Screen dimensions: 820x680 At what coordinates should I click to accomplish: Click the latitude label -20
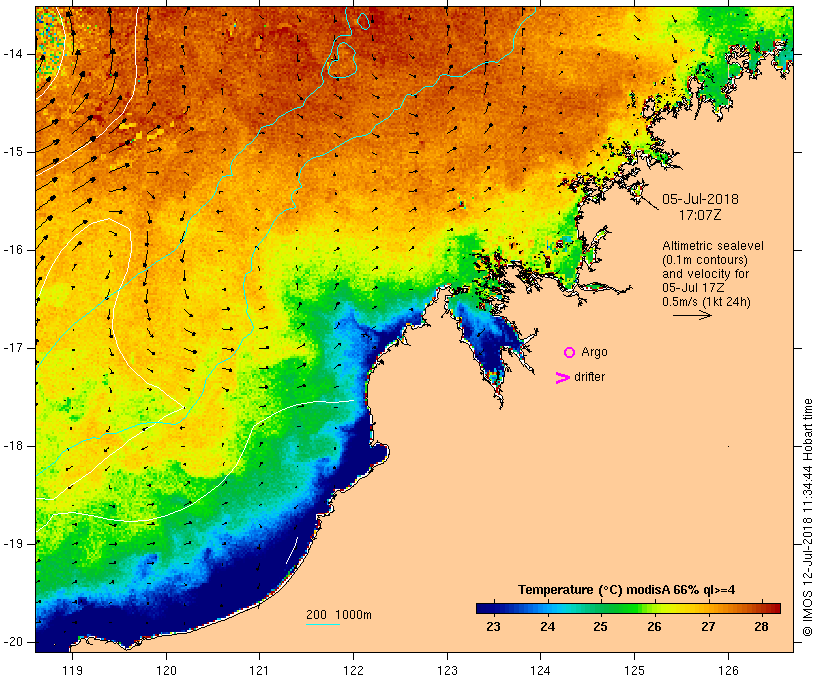click(13, 642)
